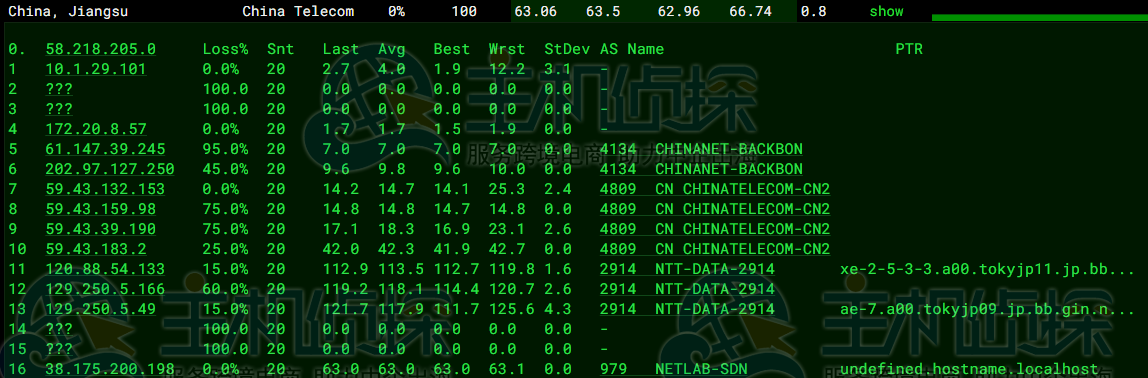Open IP link 59.43.39.190

tap(100, 229)
